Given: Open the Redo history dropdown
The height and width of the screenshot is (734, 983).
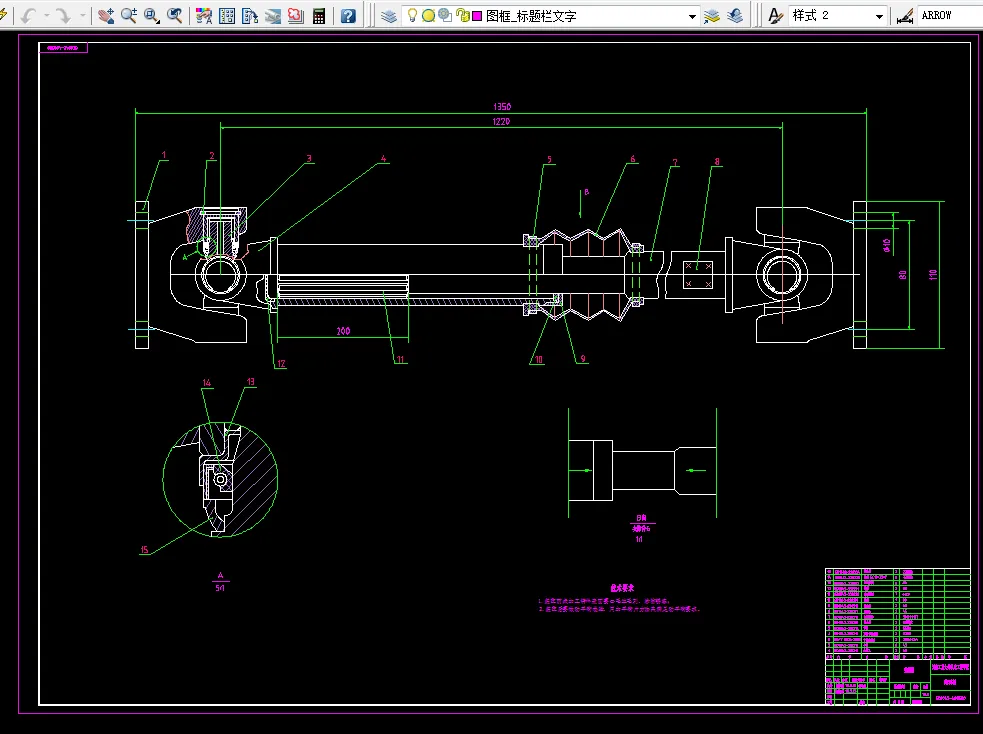Looking at the screenshot, I should 82,16.
